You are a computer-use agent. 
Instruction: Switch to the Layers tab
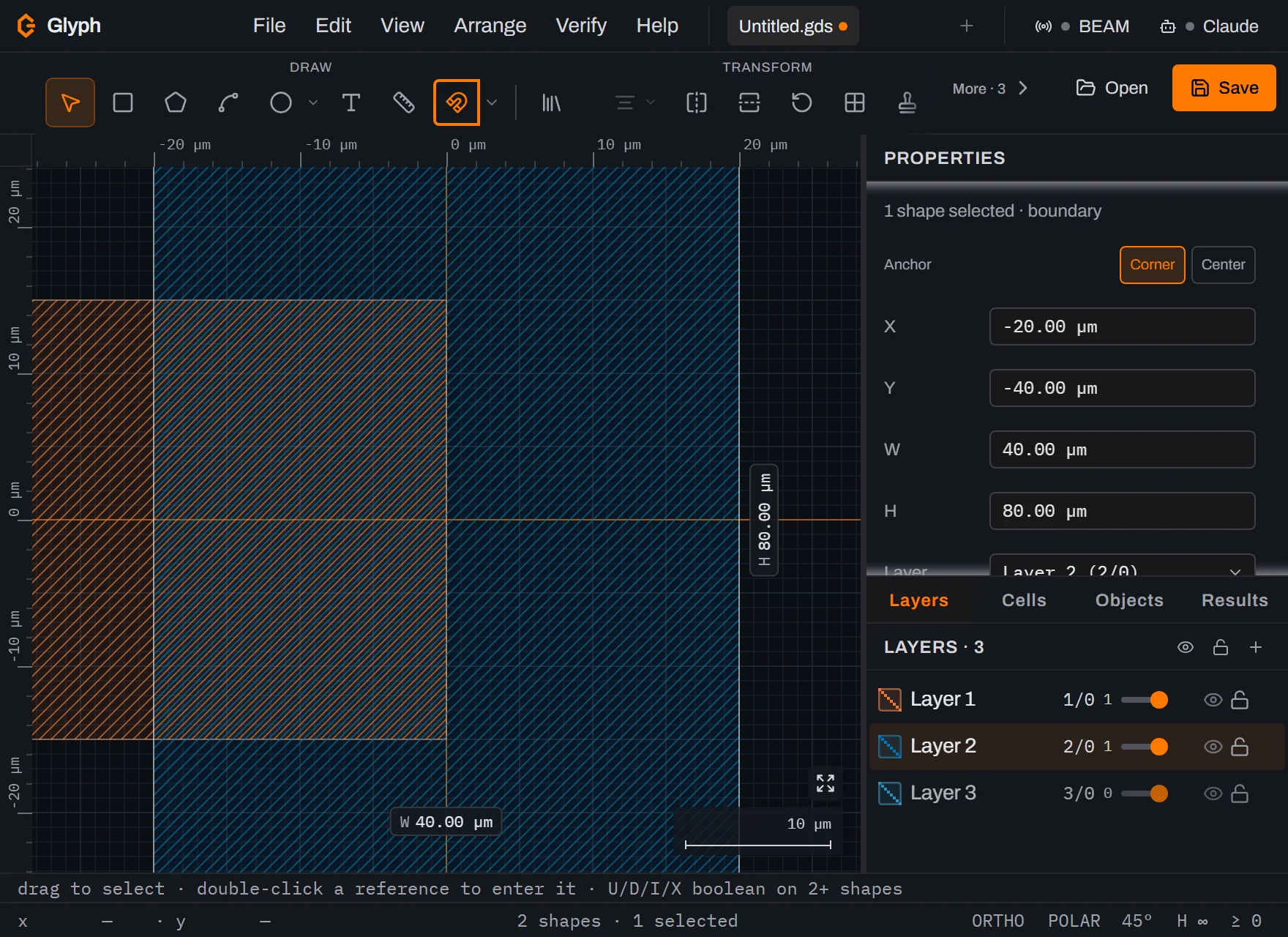[918, 600]
